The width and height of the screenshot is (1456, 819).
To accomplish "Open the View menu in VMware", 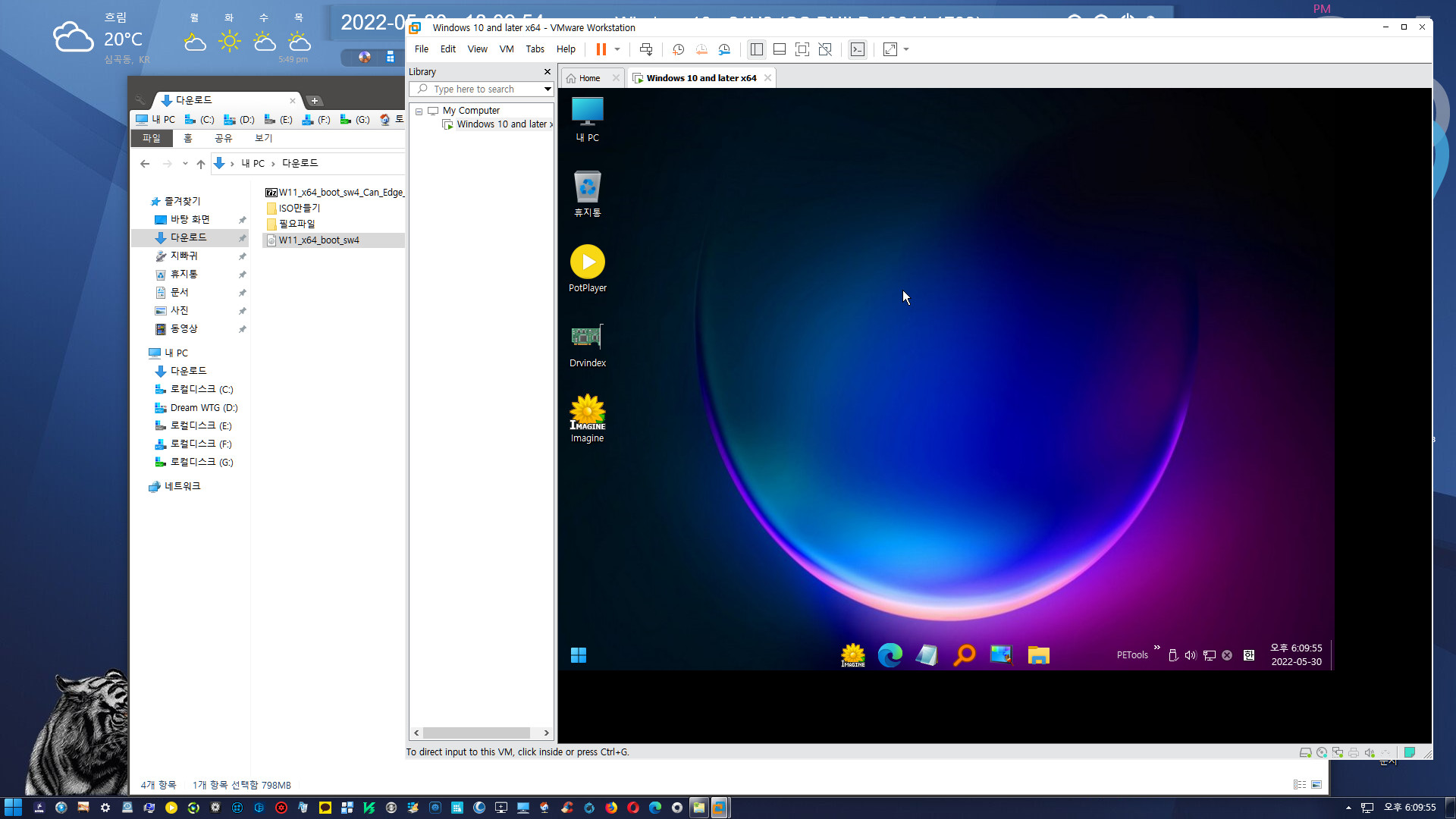I will point(478,49).
